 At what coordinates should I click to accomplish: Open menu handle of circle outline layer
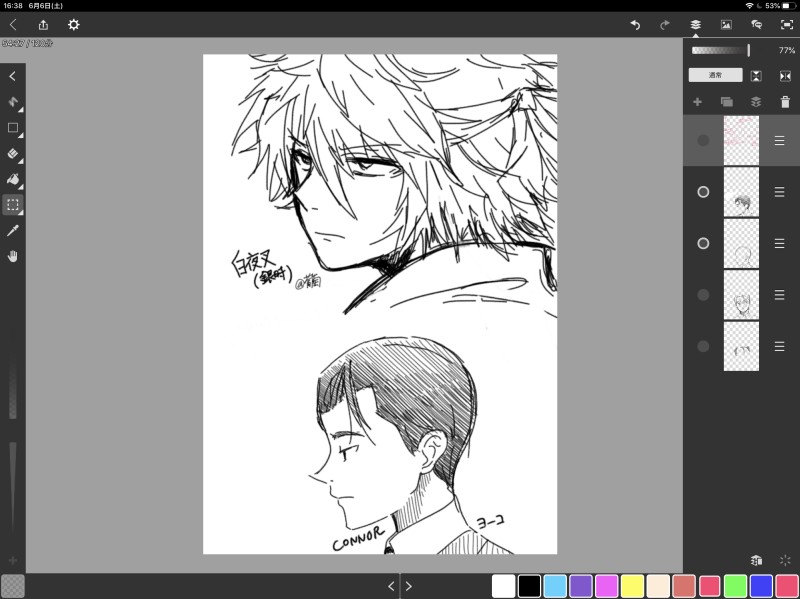pos(779,243)
